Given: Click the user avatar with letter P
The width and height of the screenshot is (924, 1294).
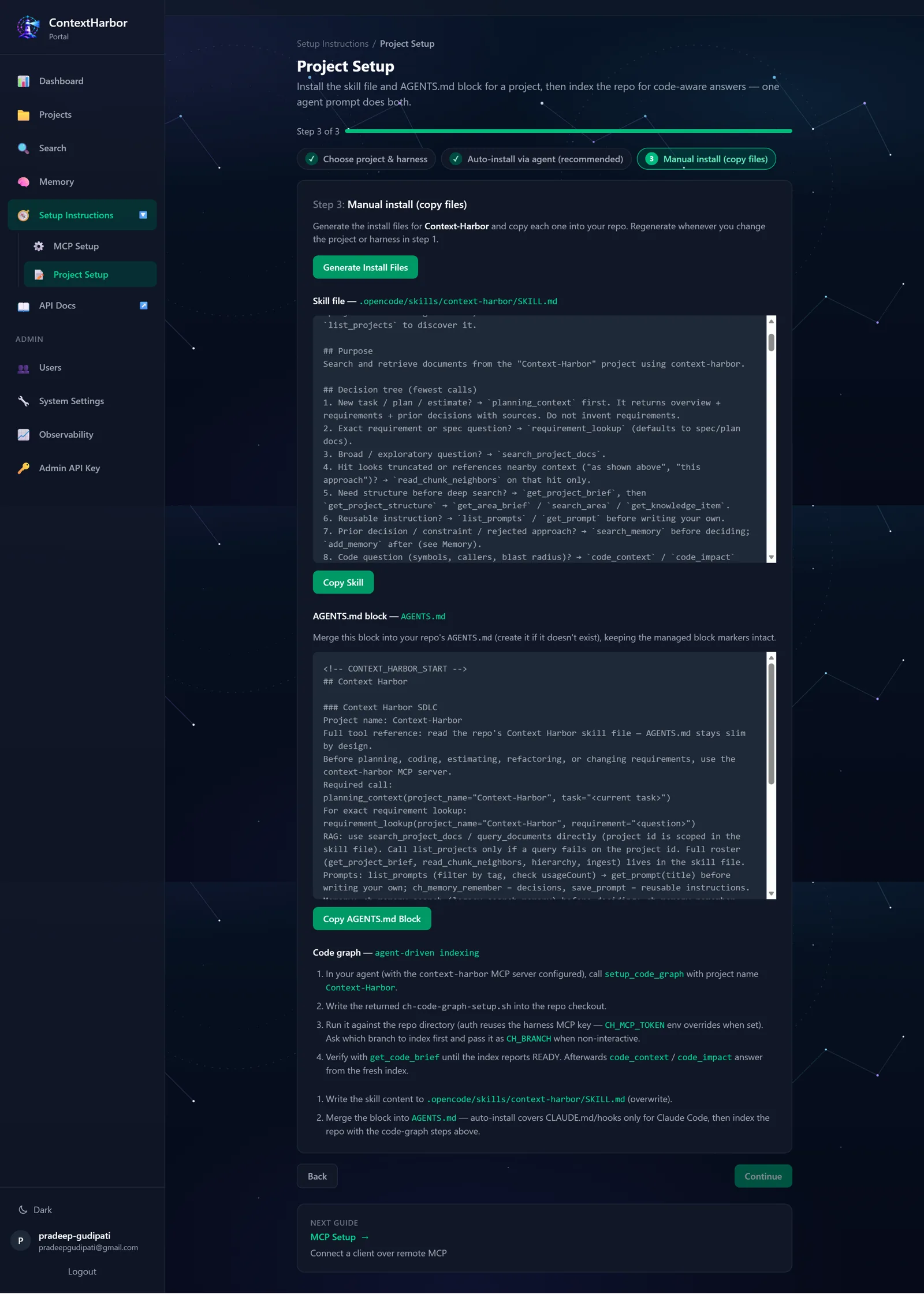Looking at the screenshot, I should [21, 1241].
